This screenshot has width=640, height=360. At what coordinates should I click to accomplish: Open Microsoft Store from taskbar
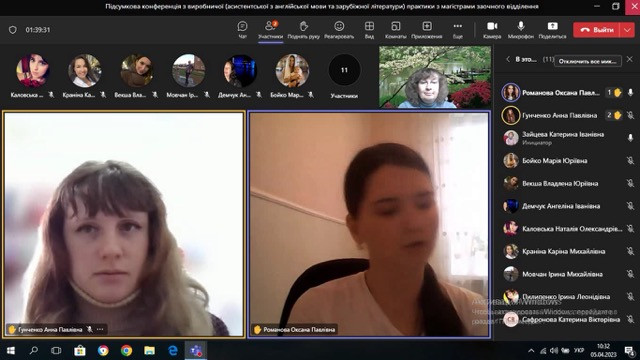pyautogui.click(x=80, y=351)
